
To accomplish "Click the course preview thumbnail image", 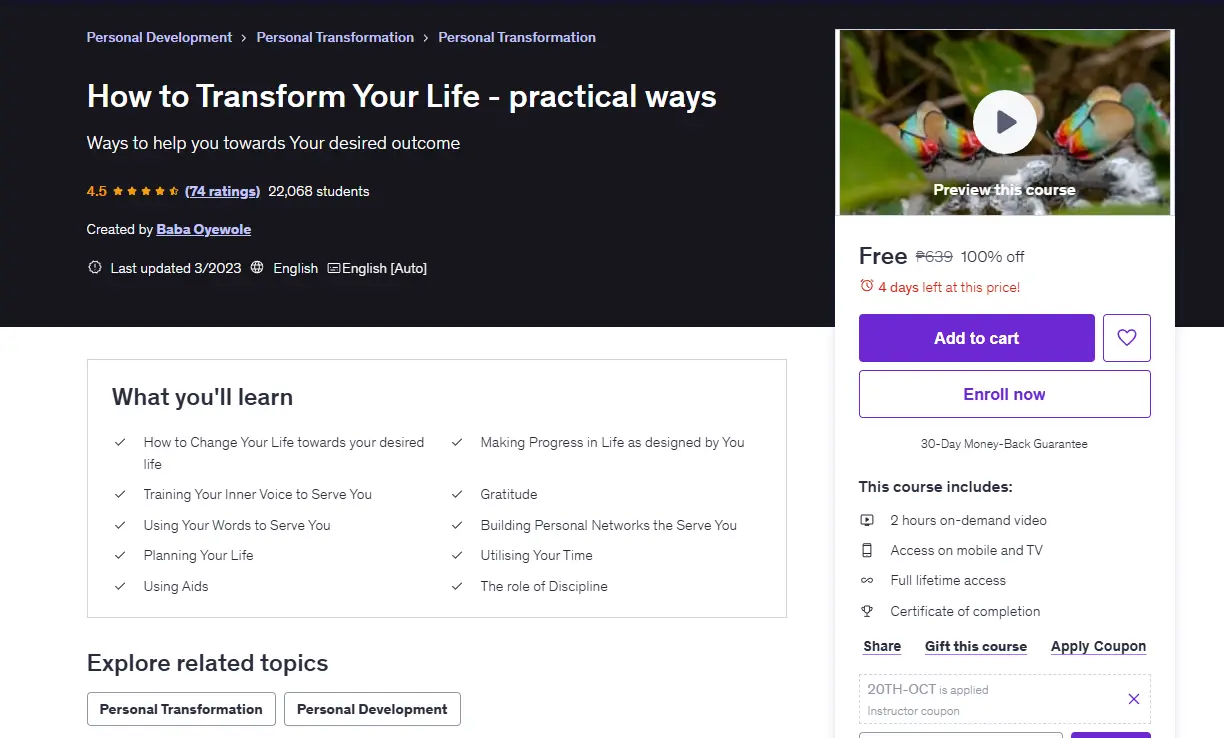I will coord(1005,122).
